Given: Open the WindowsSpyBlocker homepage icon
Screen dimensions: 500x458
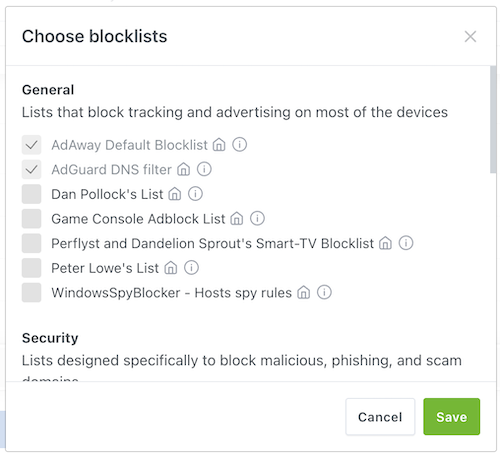Looking at the screenshot, I should click(303, 293).
